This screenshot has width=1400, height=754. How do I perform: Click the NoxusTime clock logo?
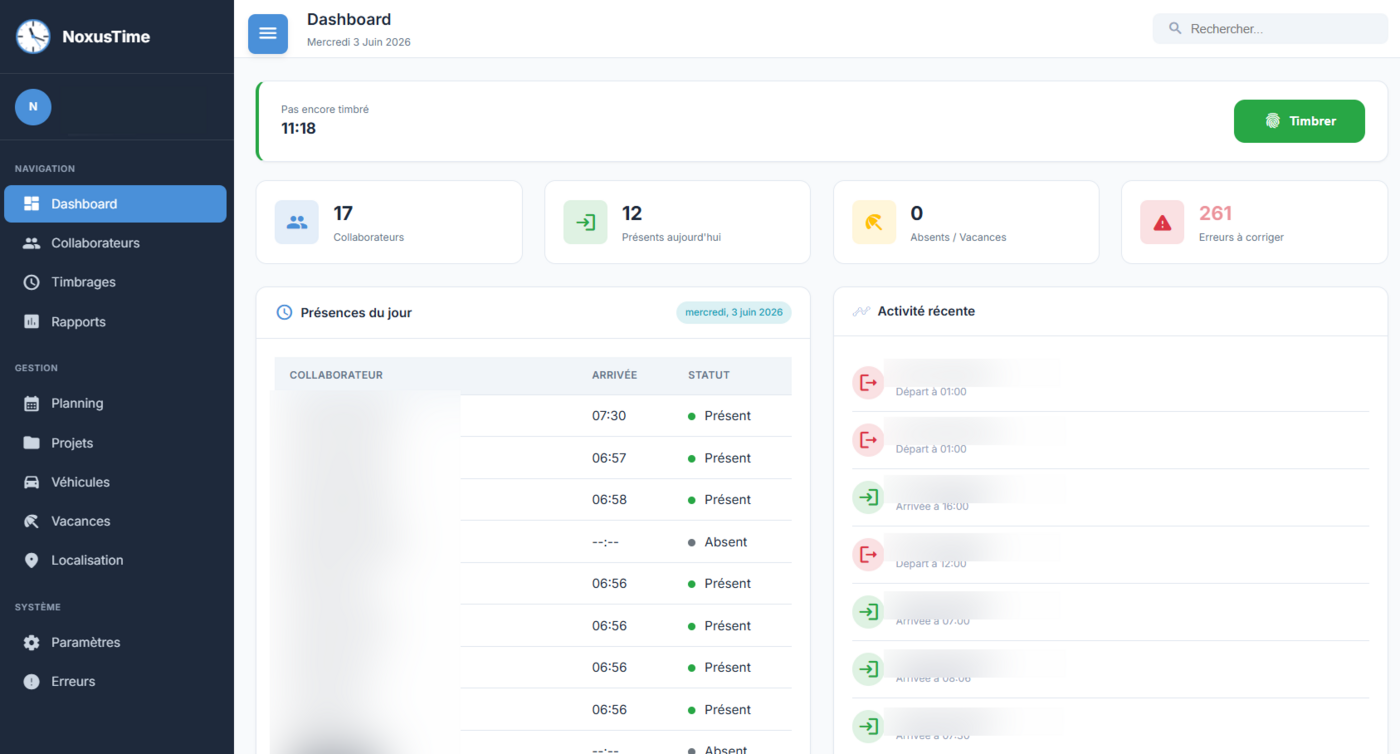(33, 36)
